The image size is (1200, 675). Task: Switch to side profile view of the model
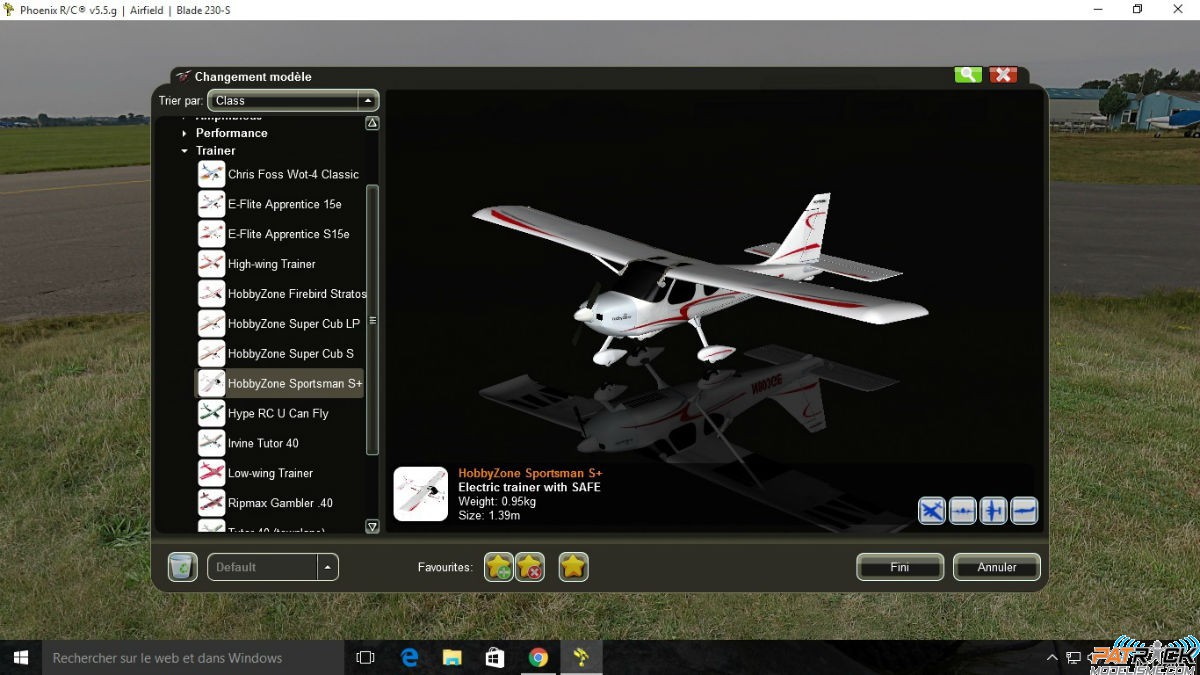click(x=1024, y=510)
